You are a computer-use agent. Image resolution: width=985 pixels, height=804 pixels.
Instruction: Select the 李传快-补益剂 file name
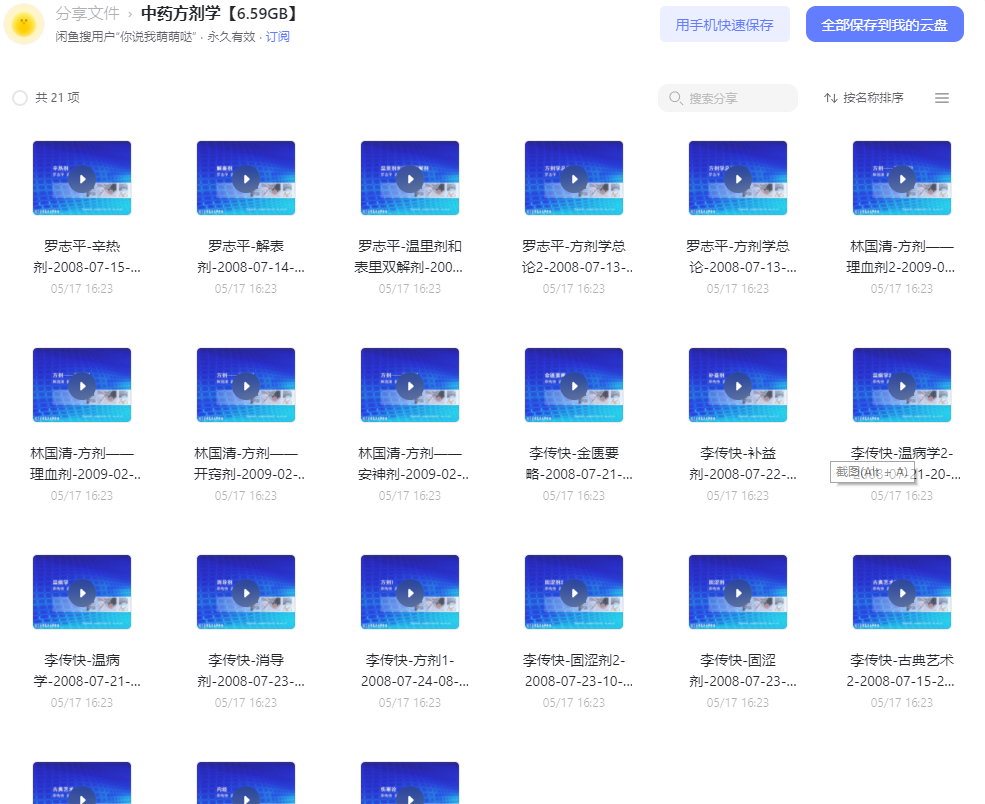tap(738, 464)
